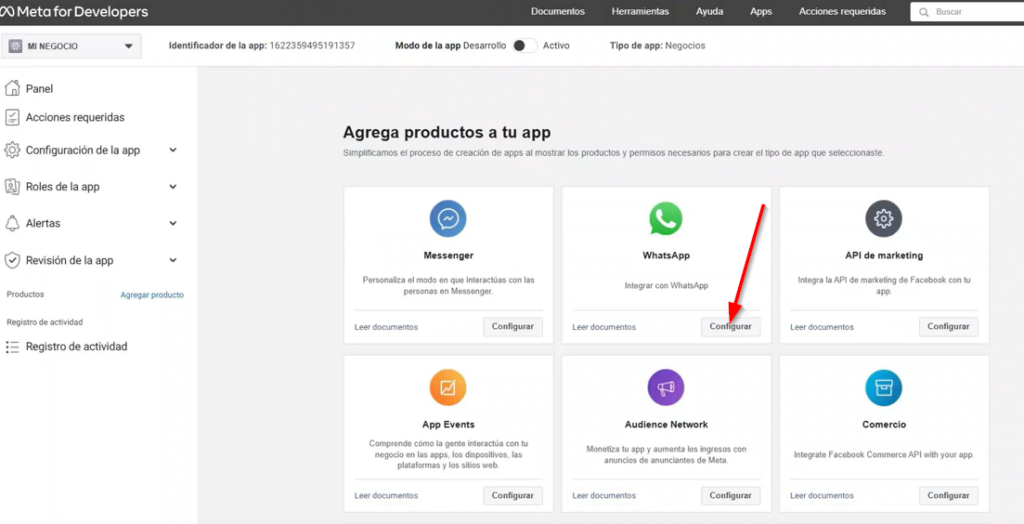Click the Registro de actividad list icon
The image size is (1024, 524).
point(12,346)
